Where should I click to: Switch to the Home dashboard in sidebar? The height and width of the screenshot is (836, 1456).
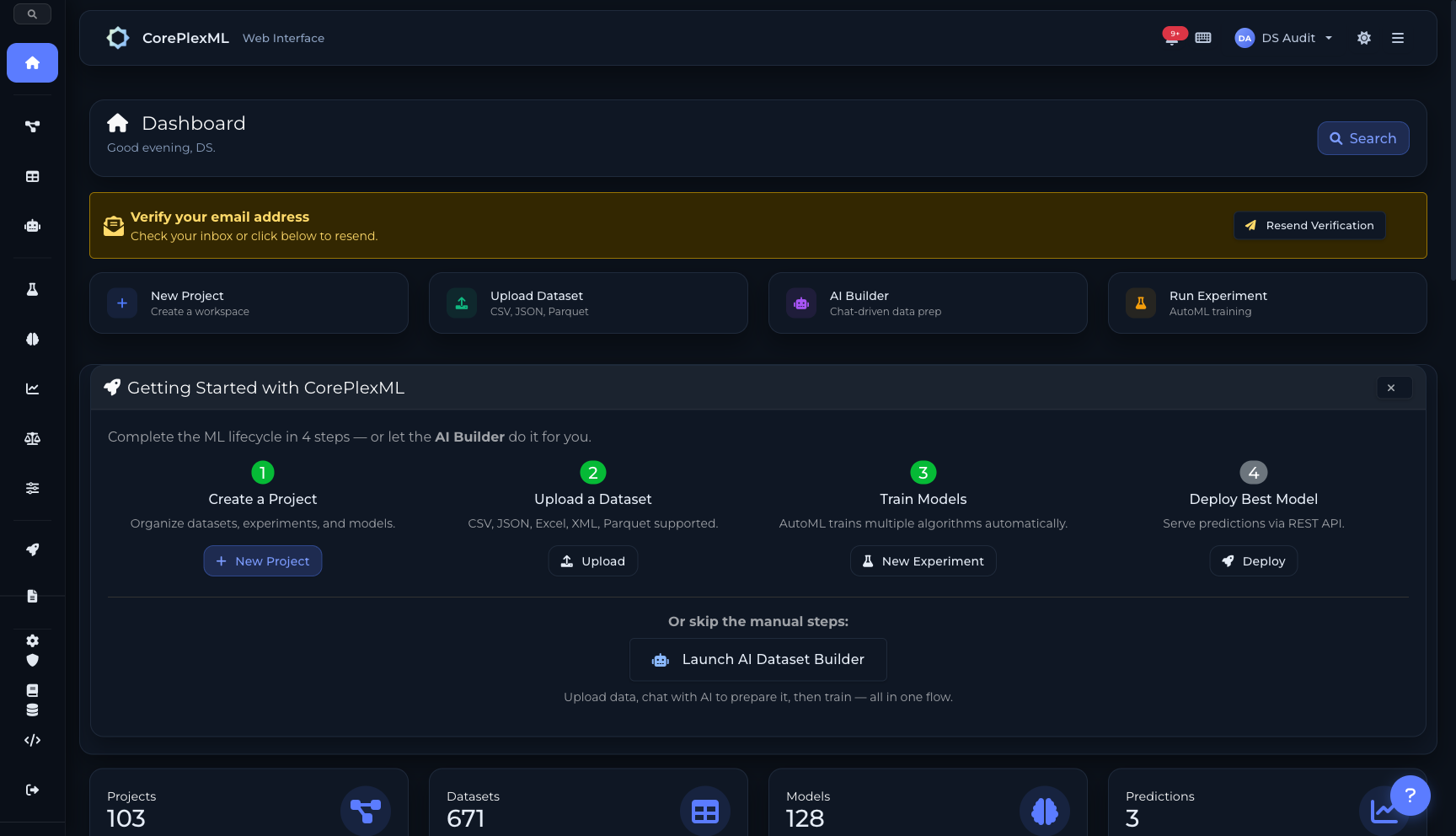(32, 62)
